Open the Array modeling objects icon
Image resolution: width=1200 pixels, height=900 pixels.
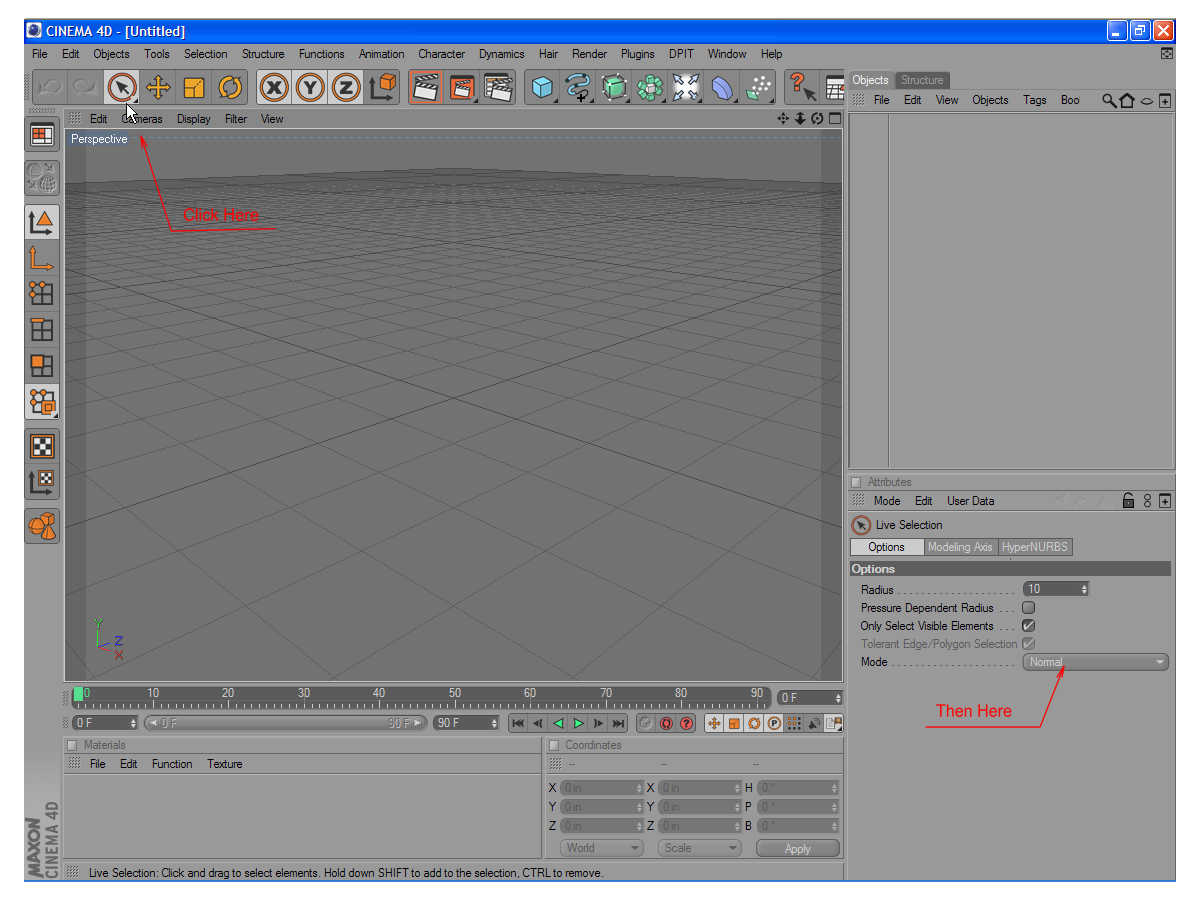click(650, 88)
